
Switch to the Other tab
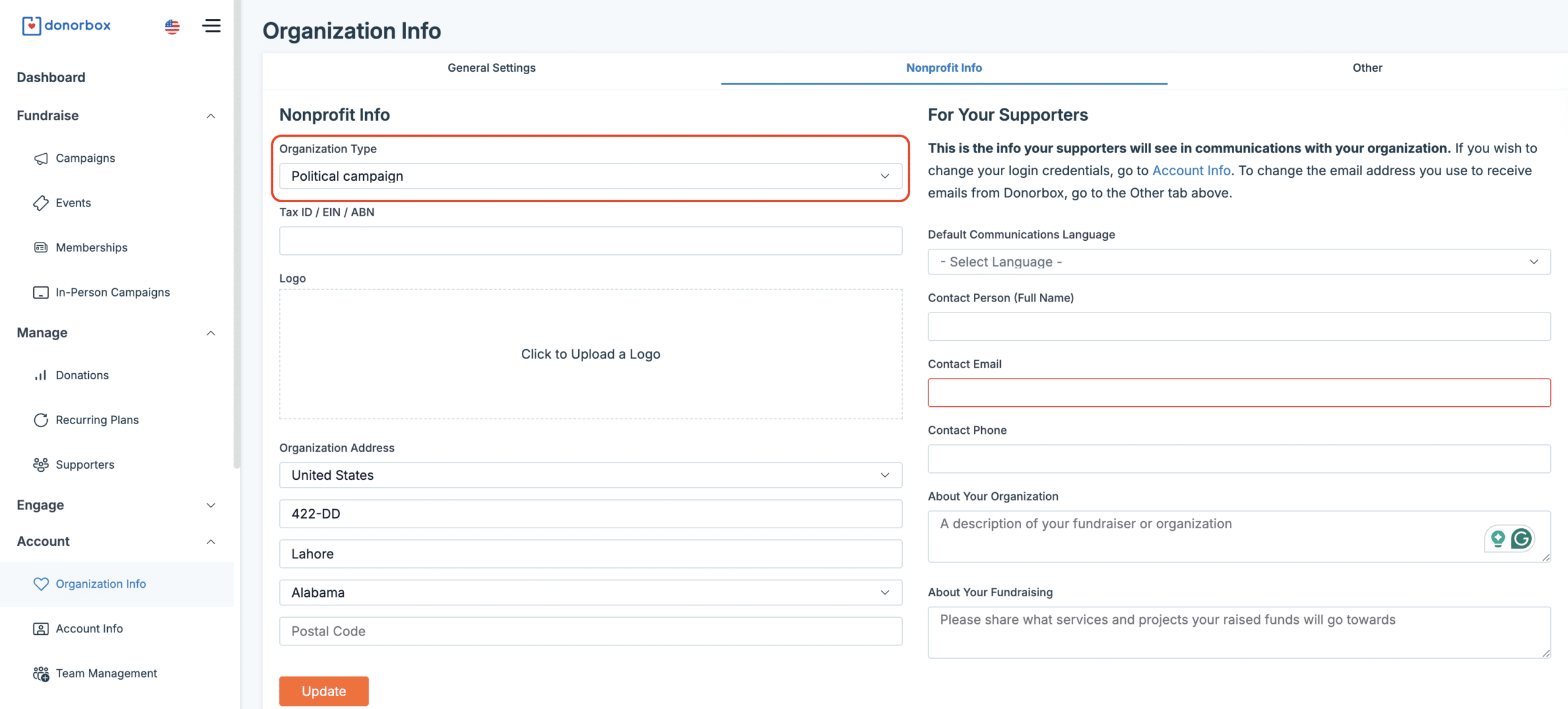point(1366,68)
